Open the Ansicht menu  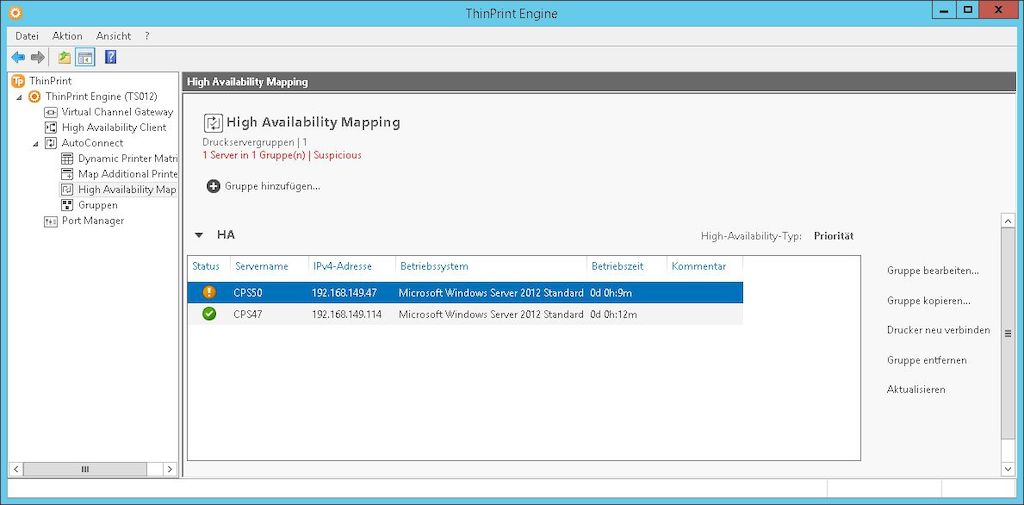(114, 36)
